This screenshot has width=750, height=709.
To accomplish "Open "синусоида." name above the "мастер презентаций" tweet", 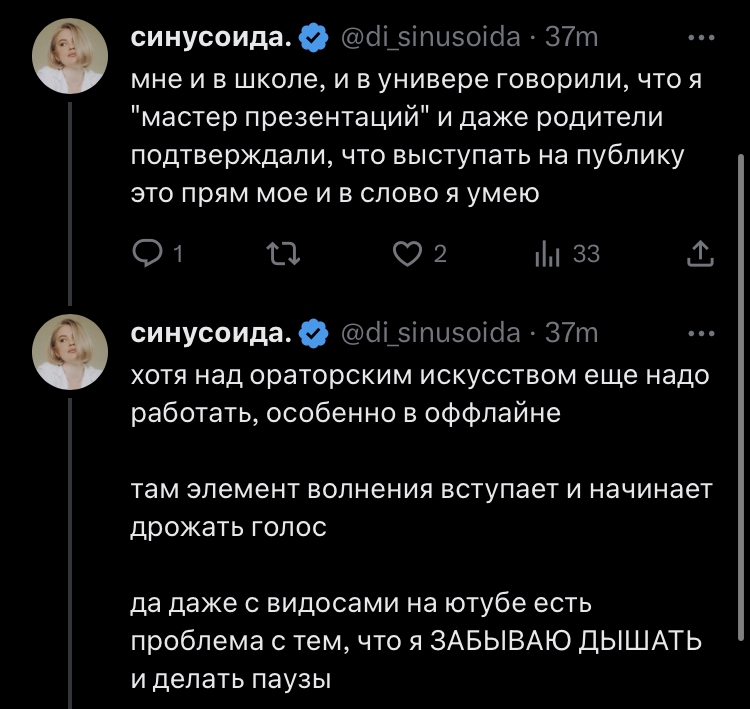I will coord(212,38).
